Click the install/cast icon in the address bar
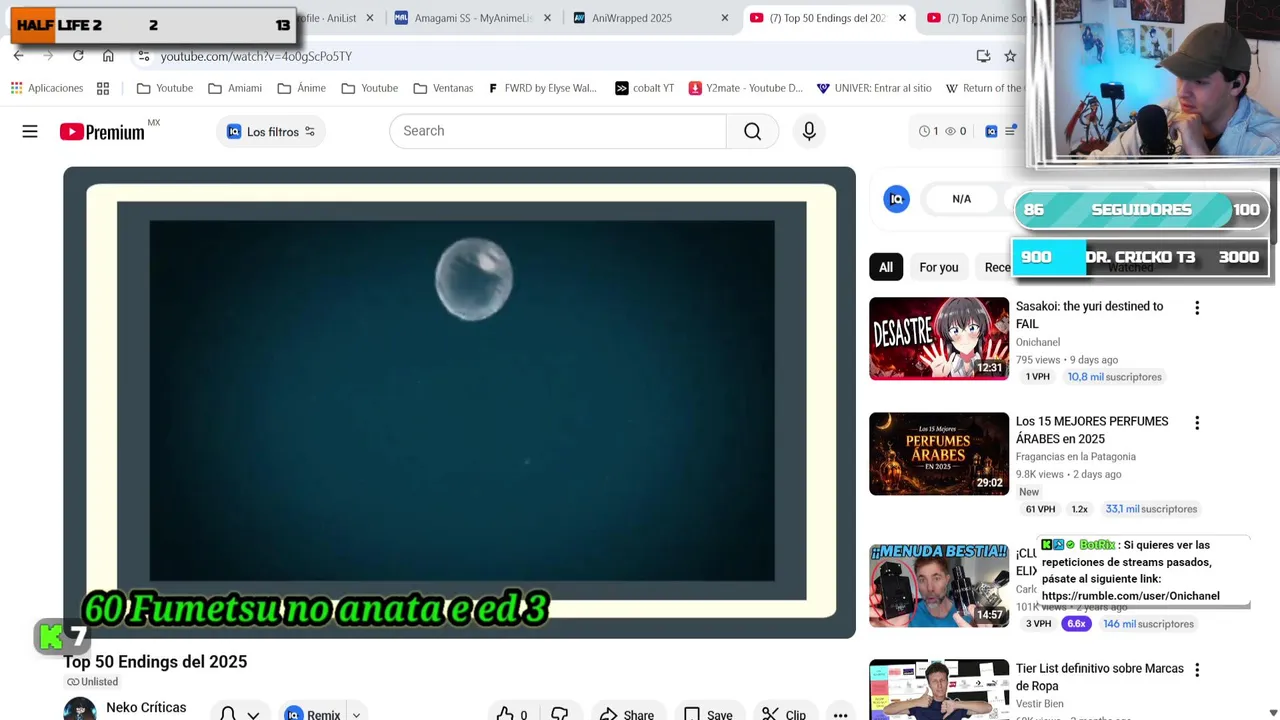The image size is (1280, 720). tap(983, 56)
